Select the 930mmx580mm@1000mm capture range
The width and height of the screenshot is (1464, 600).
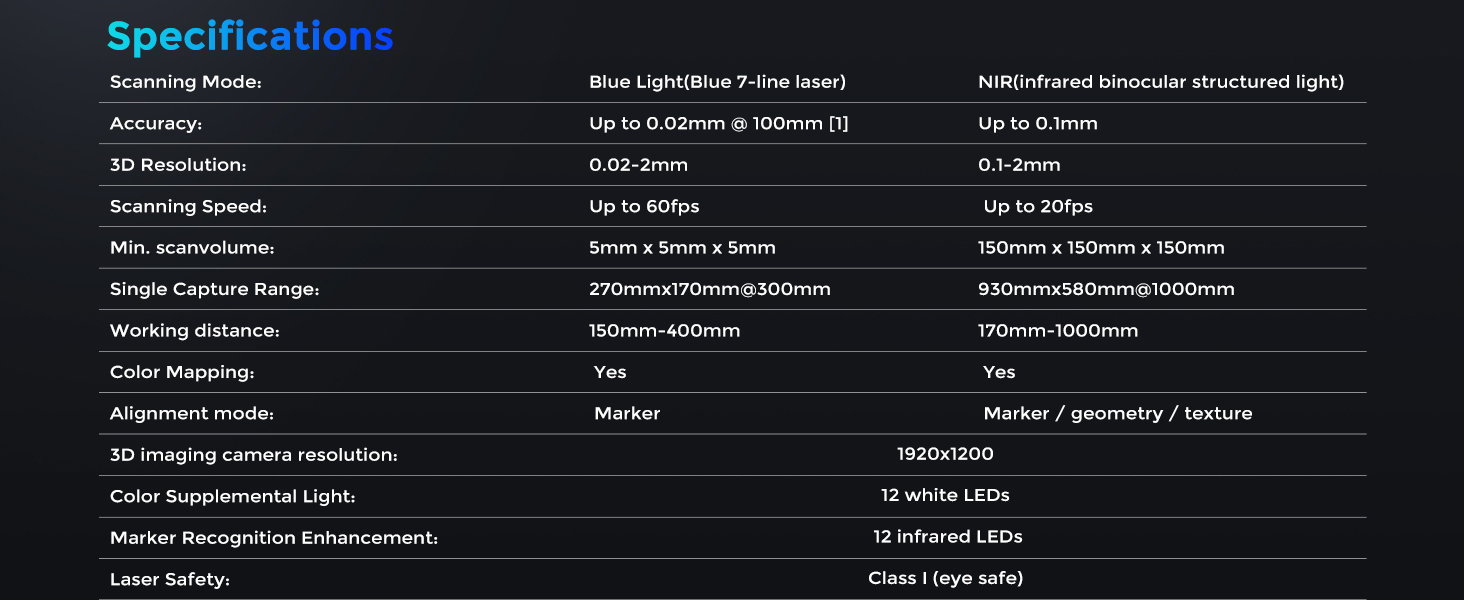pos(1106,290)
